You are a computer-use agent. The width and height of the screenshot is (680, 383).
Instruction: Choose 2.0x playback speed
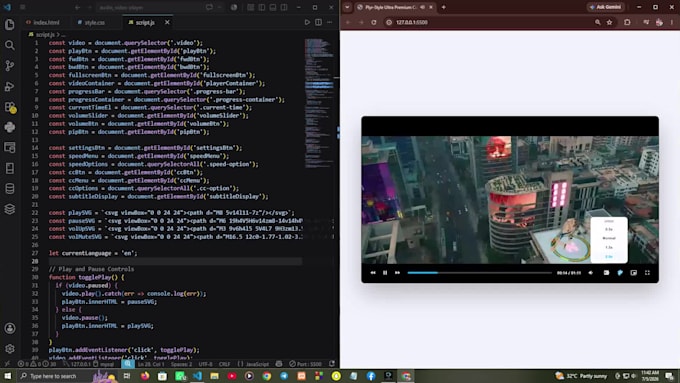pyautogui.click(x=609, y=256)
